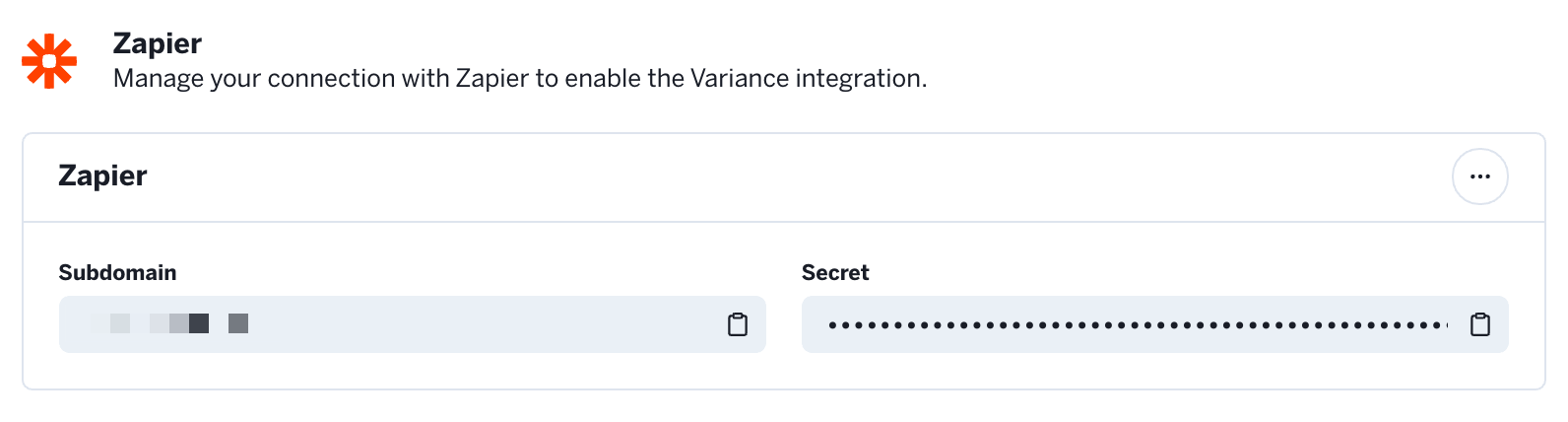Click the Zapier card title
The height and width of the screenshot is (422, 1568).
(x=102, y=176)
